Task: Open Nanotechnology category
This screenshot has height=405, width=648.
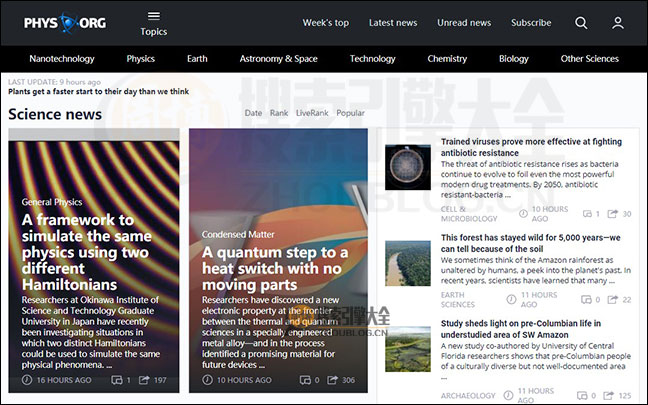Action: tap(62, 59)
